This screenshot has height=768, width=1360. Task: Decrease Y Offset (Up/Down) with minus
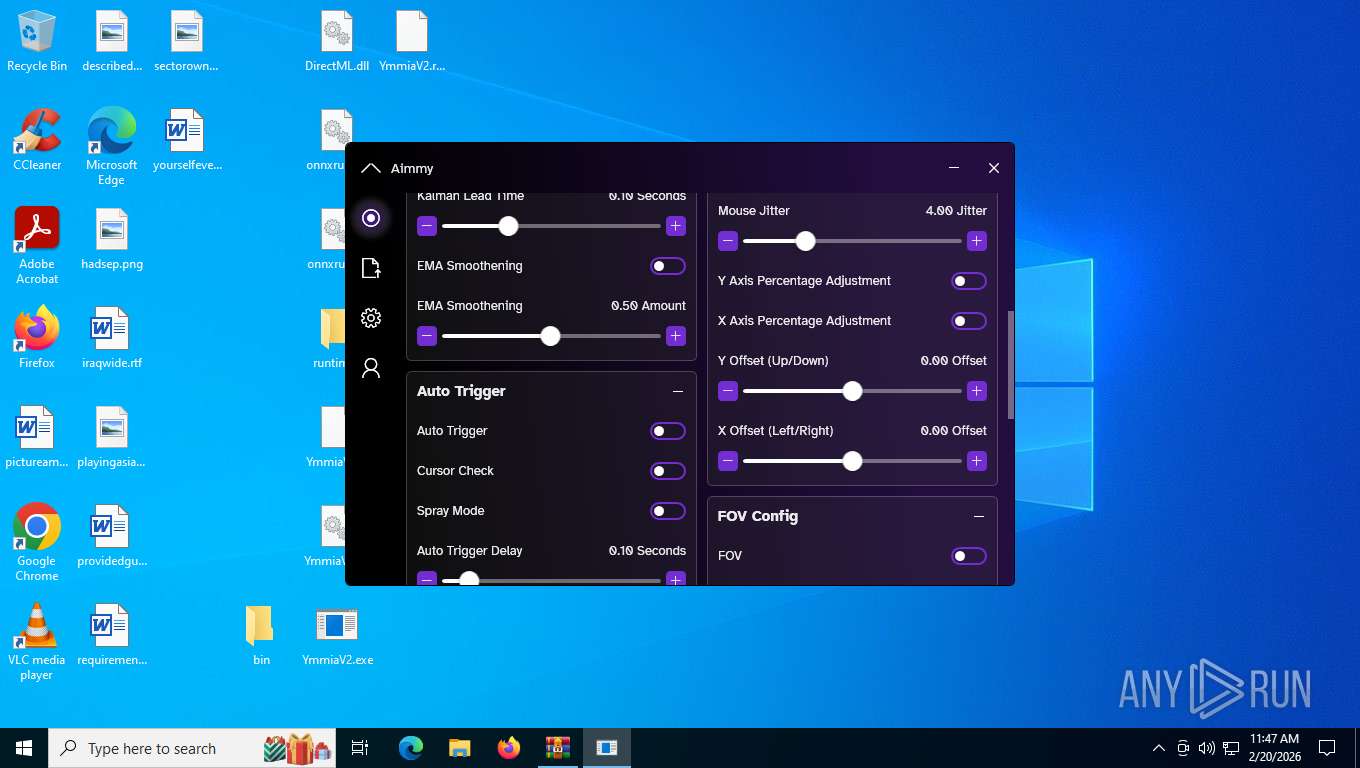(x=728, y=391)
